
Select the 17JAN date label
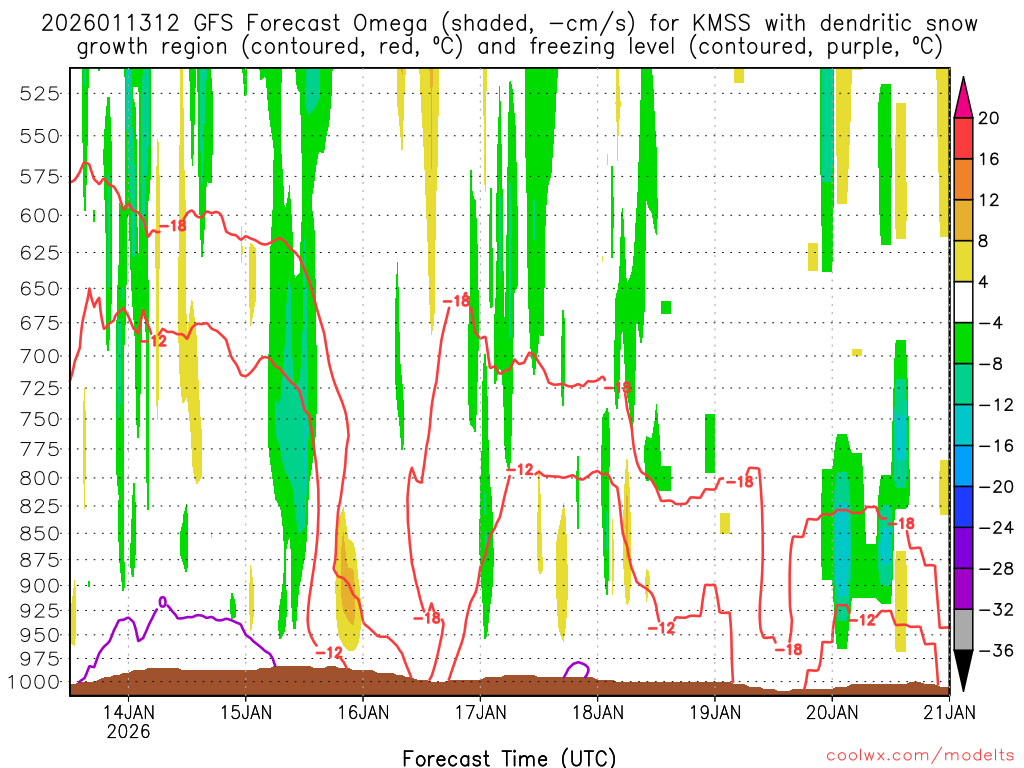point(481,712)
